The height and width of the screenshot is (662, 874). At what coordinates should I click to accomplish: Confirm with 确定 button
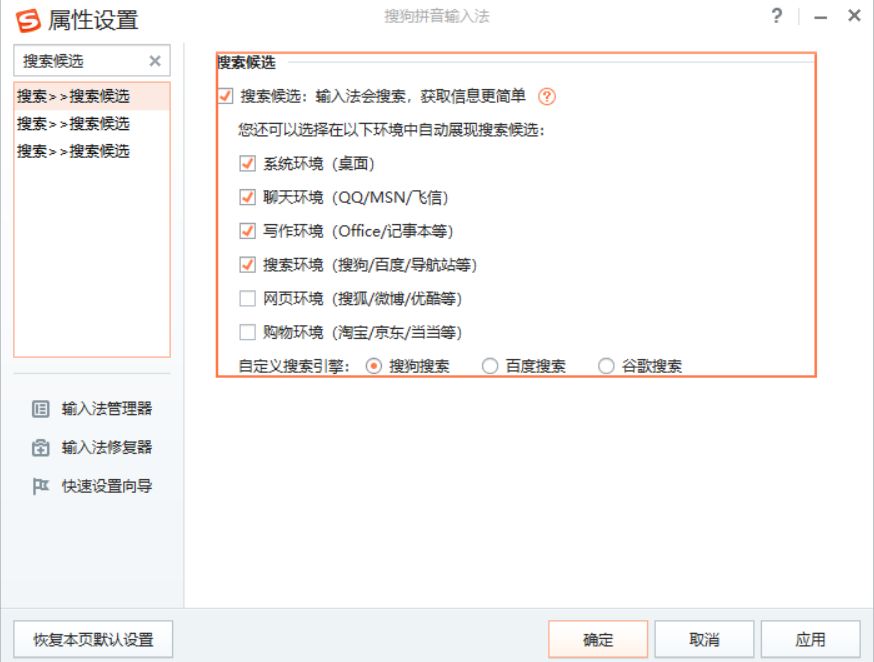[598, 639]
